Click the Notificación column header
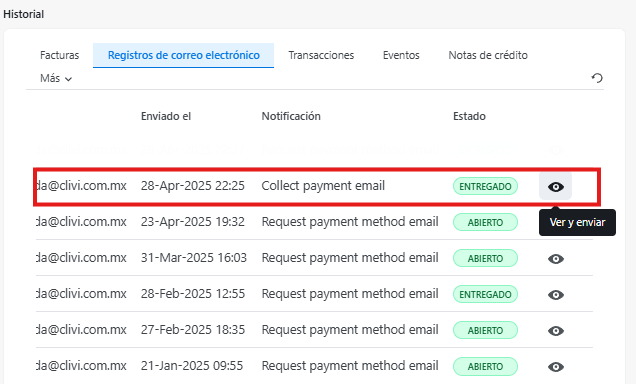 tap(291, 116)
